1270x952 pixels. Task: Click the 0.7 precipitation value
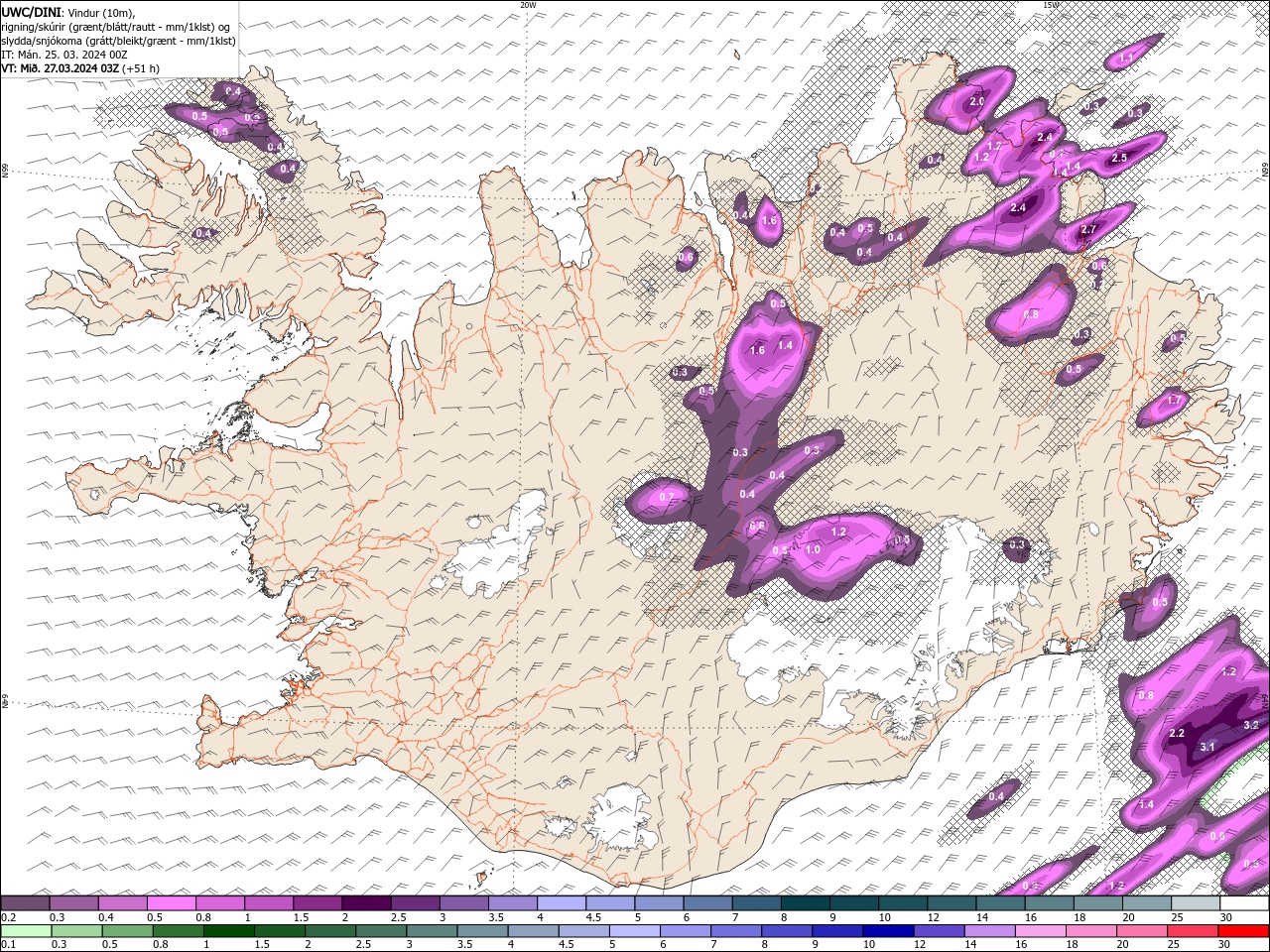pyautogui.click(x=667, y=497)
